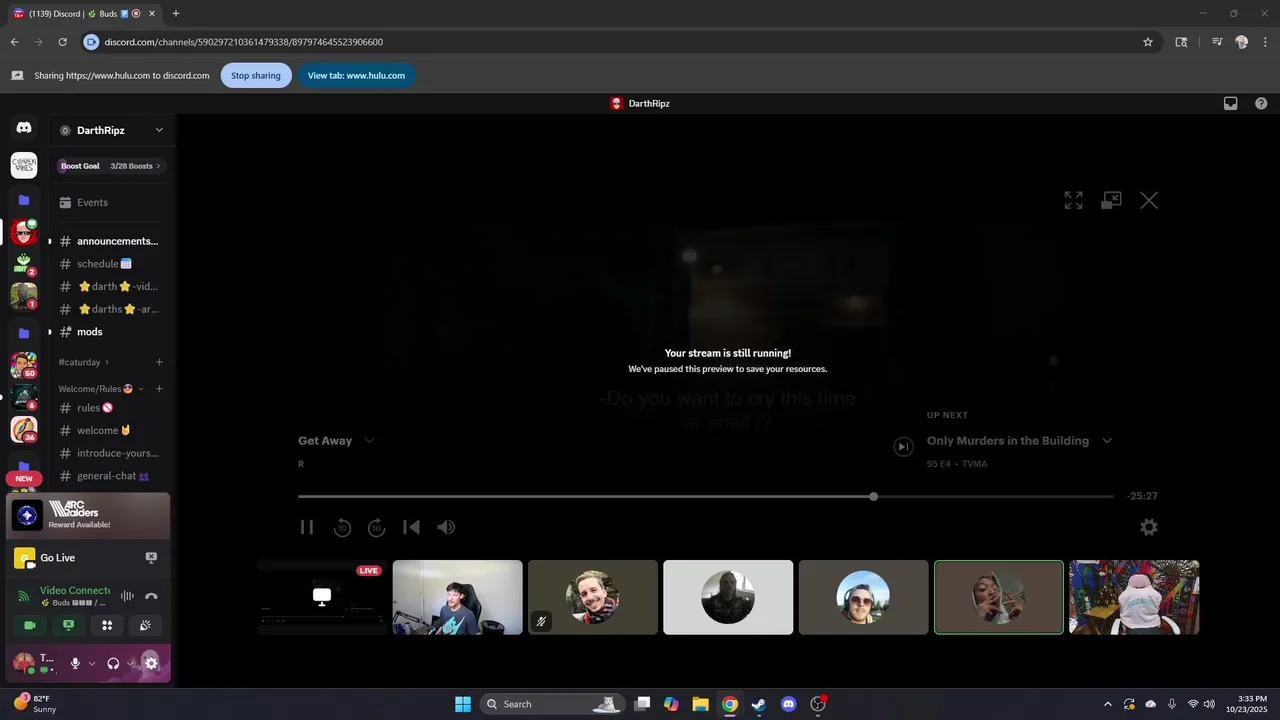The image size is (1280, 720).
Task: Click the taskbar Search box
Action: [x=553, y=704]
